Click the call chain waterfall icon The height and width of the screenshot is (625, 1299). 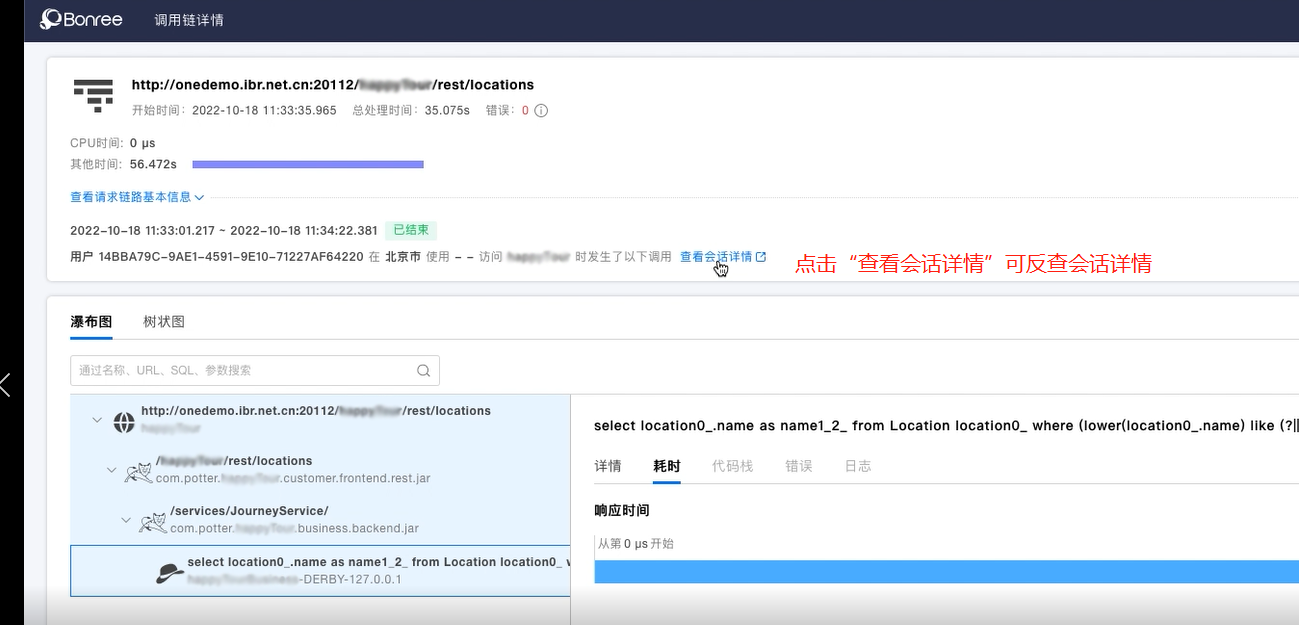coord(93,94)
